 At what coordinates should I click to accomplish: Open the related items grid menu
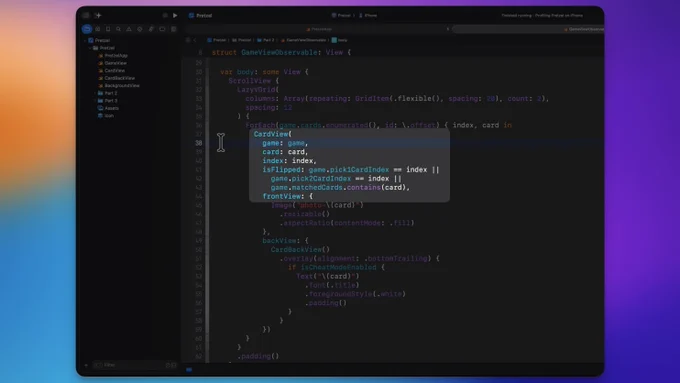[x=188, y=40]
